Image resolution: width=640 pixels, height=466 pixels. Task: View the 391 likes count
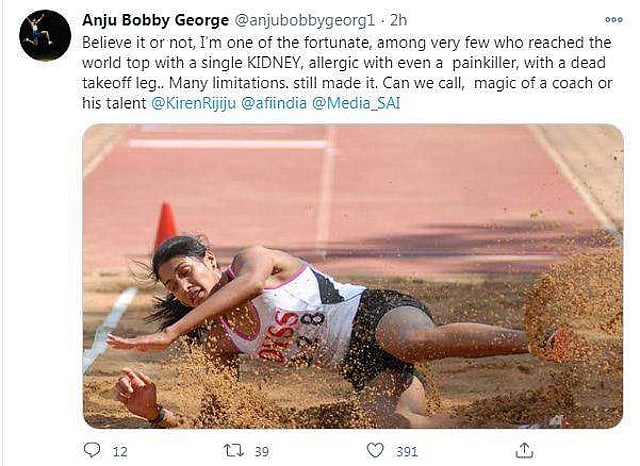click(407, 452)
